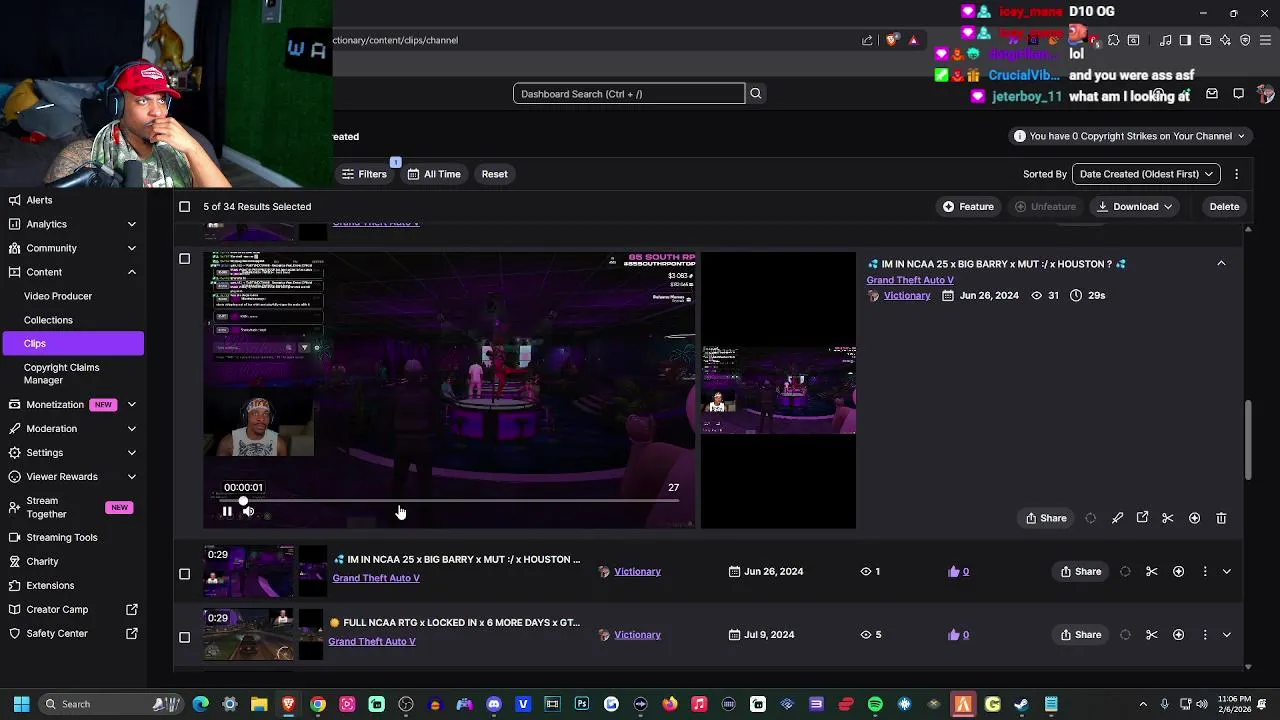Feature the Jul 9 clip via star icon
The height and width of the screenshot is (720, 1280).
coord(1178,634)
